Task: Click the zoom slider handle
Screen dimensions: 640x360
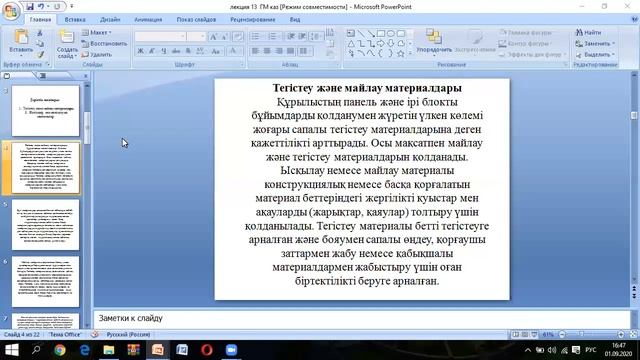Action: 581,334
